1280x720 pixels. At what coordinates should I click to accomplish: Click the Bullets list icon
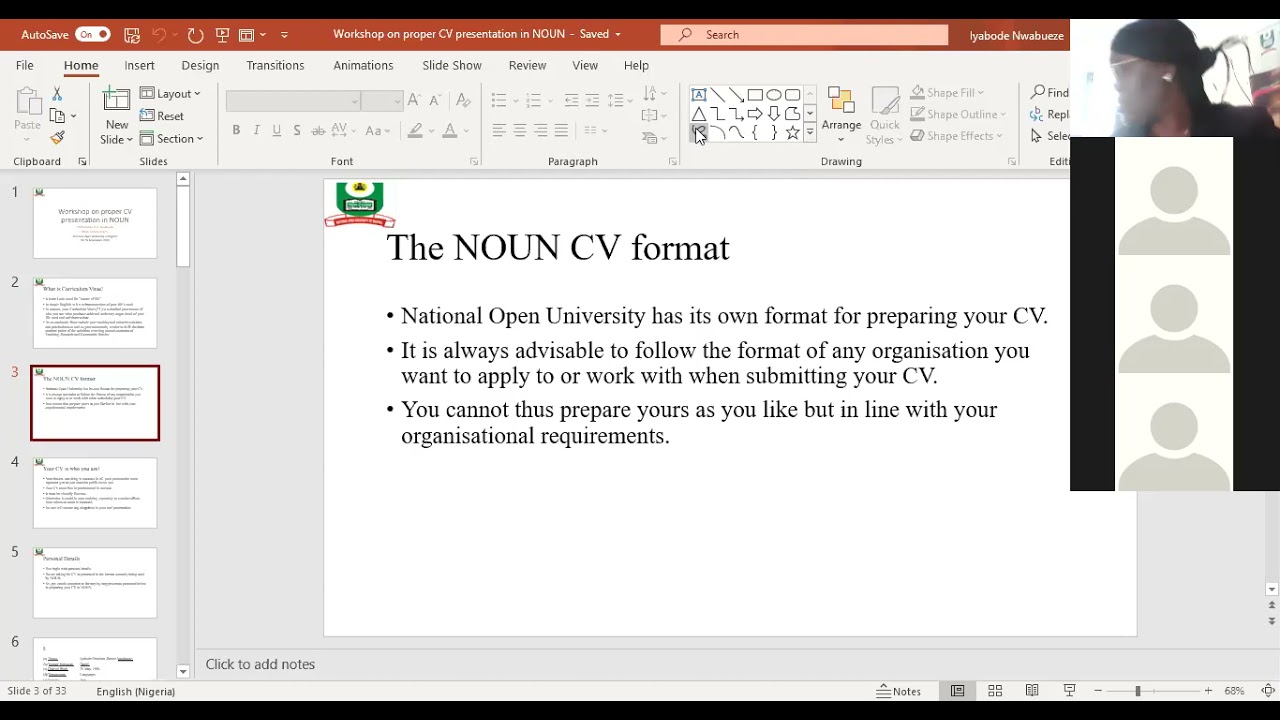(x=499, y=100)
